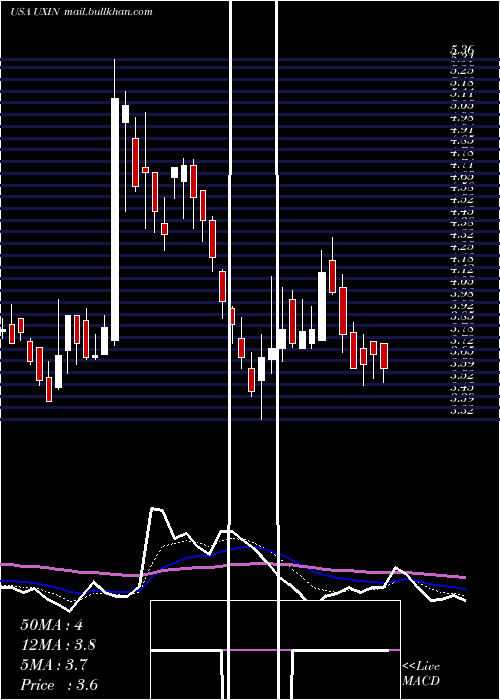Click the '12MA : 3.8' label
This screenshot has height=700, width=500.
58,645
